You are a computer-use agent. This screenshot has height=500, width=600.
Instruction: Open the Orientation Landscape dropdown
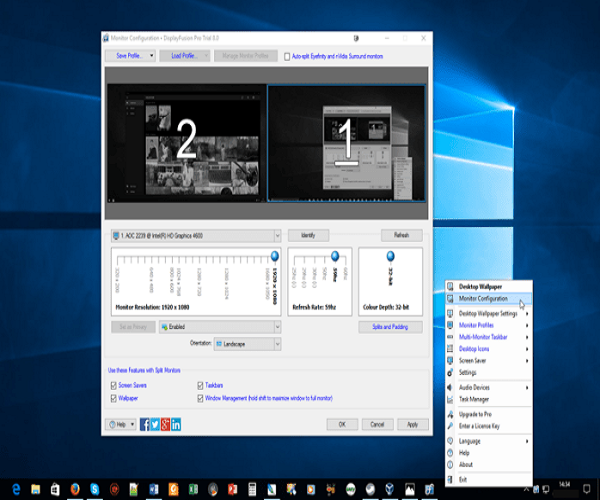pyautogui.click(x=248, y=344)
